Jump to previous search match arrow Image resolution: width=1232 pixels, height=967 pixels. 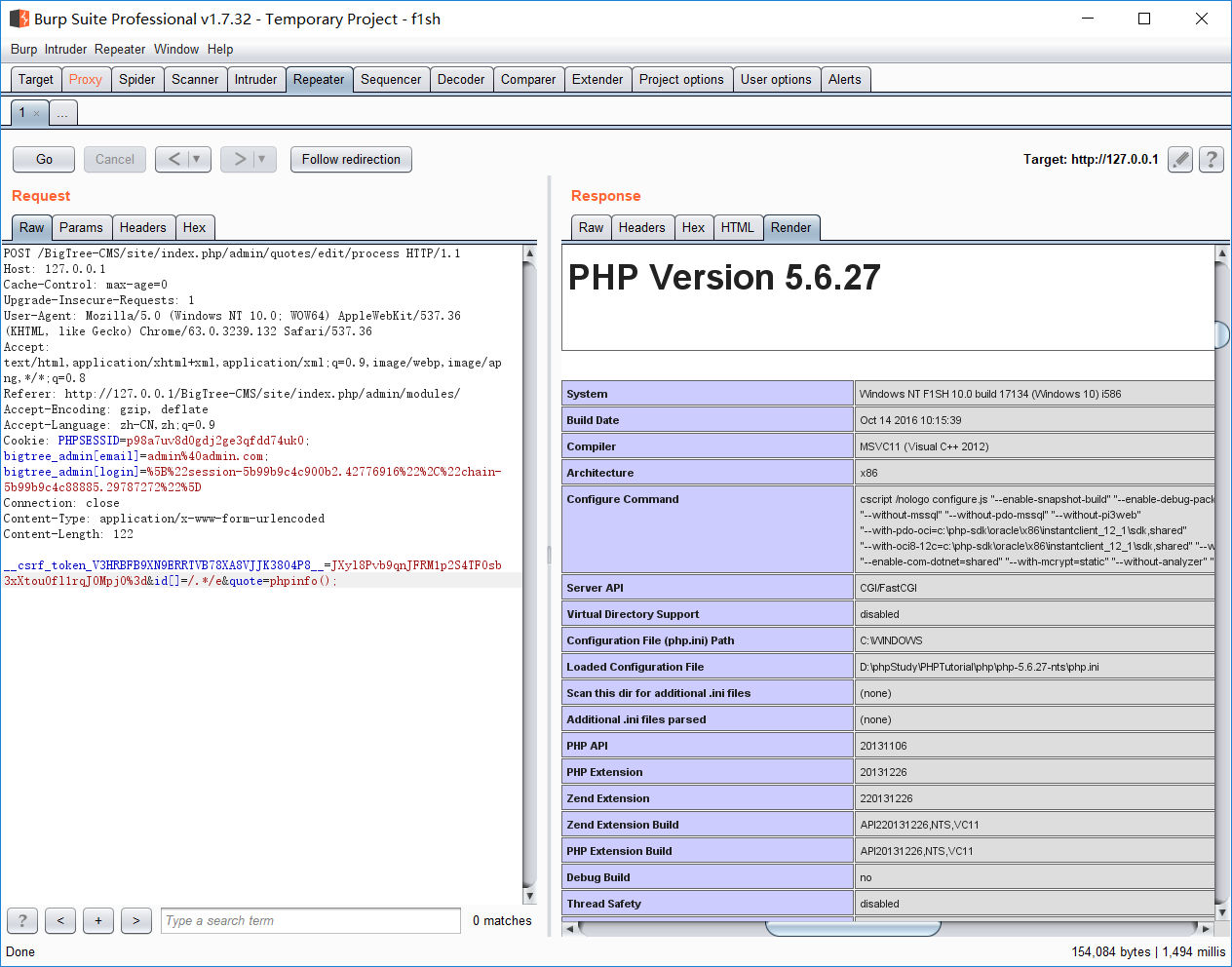60,920
